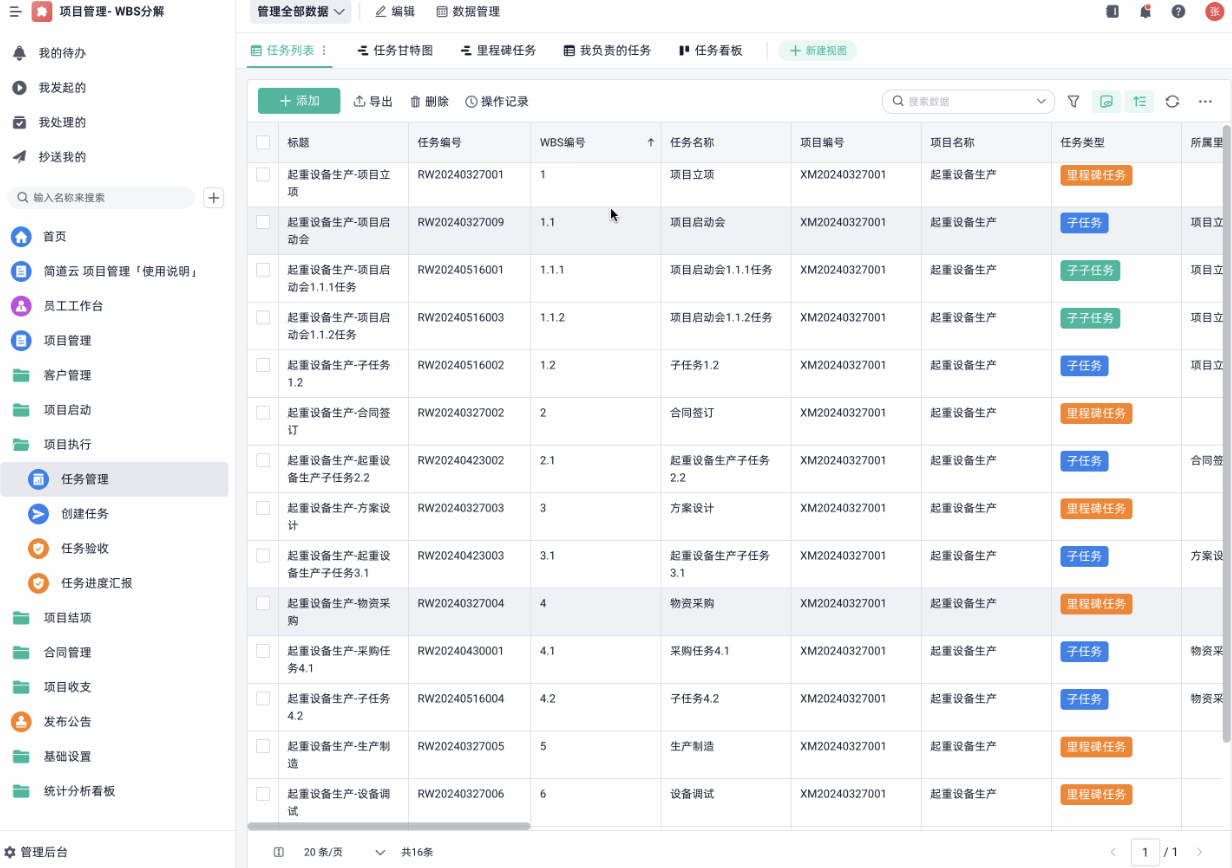Screen dimensions: 1232x868
Task: Open 任务列表 tab options dots
Action: click(x=324, y=50)
